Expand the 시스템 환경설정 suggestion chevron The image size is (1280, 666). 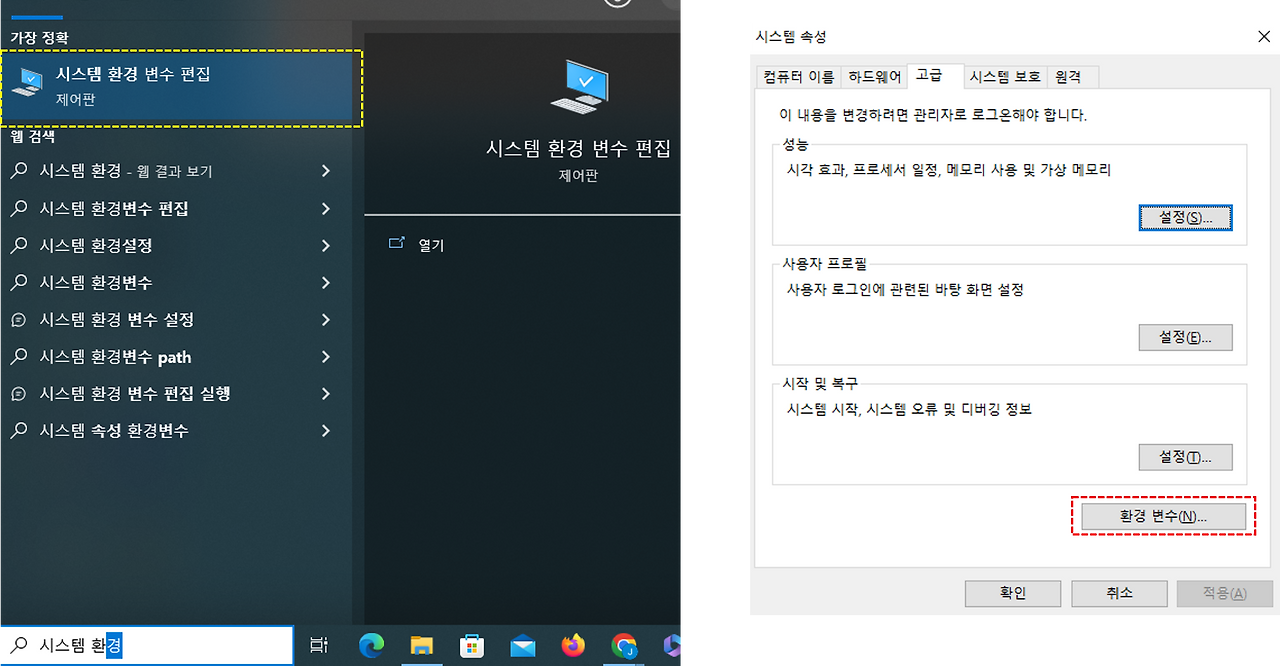326,245
